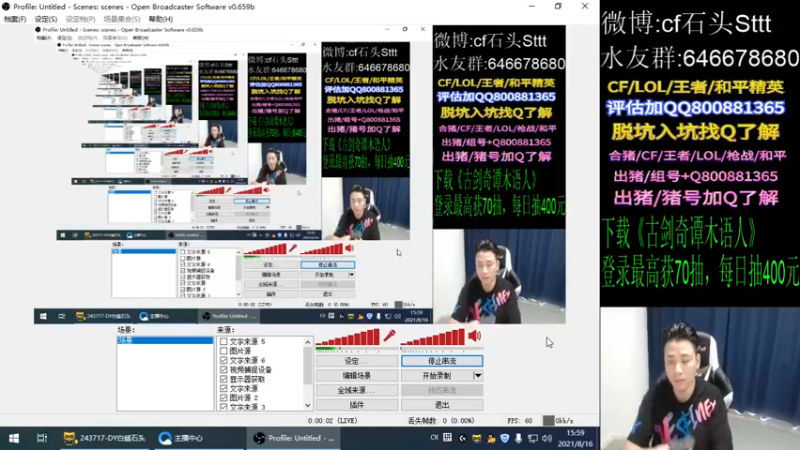Click the 丢失帧数: 0 (0.00%) status

click(441, 421)
